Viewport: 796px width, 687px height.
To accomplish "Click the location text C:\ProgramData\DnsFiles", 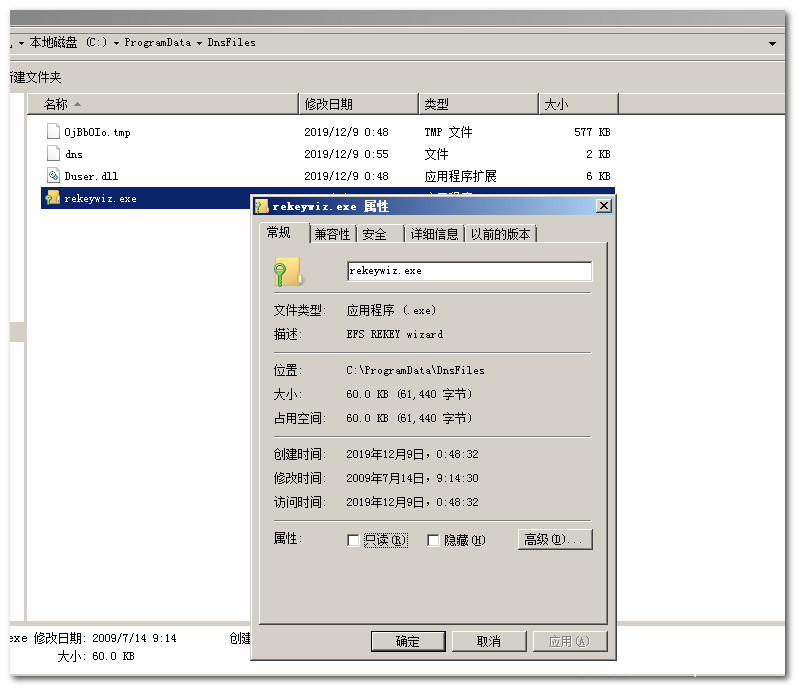I will tap(415, 370).
